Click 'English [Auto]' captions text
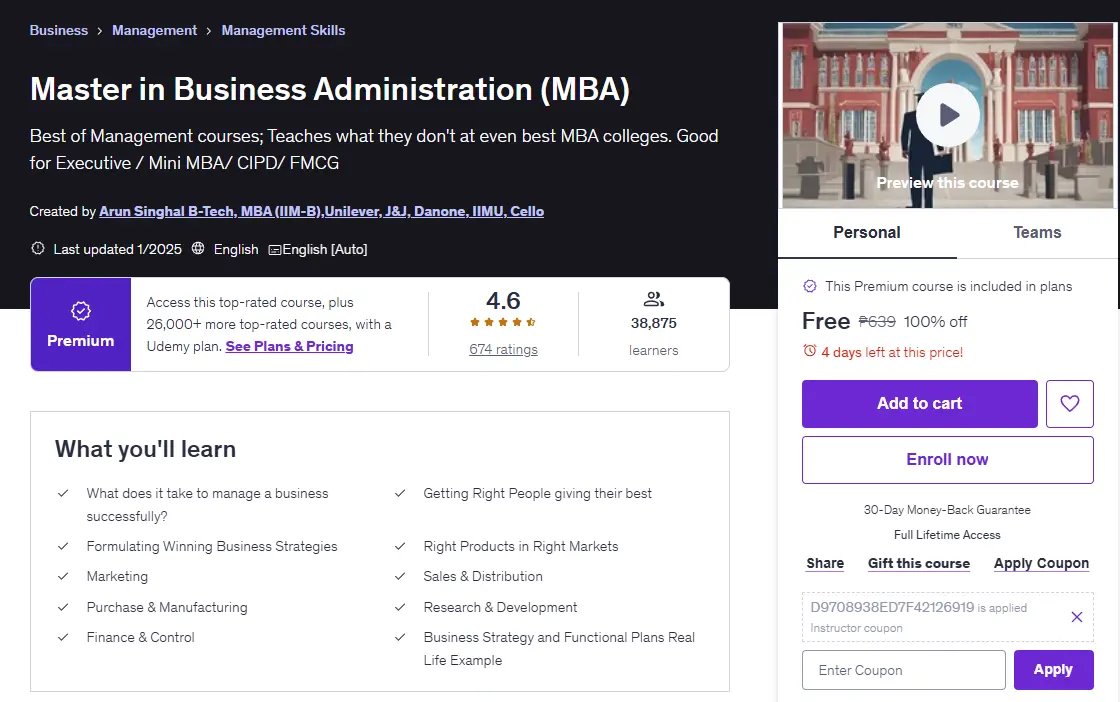Screen dimensions: 1120x702 [325, 249]
